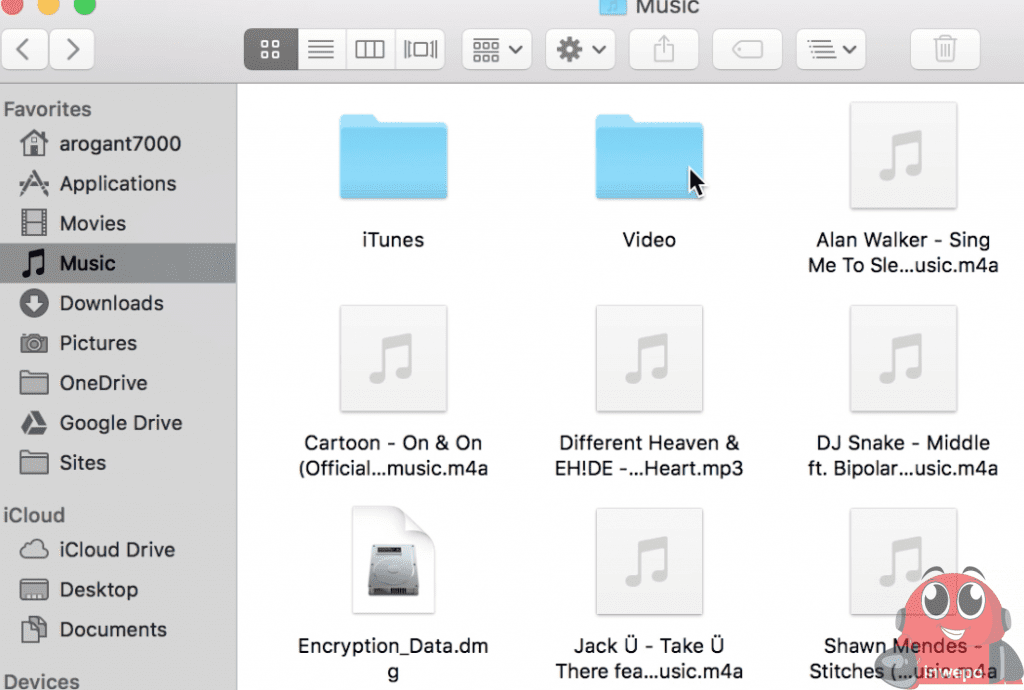Click the Share toolbar button
The width and height of the screenshot is (1024, 690).
[x=664, y=49]
